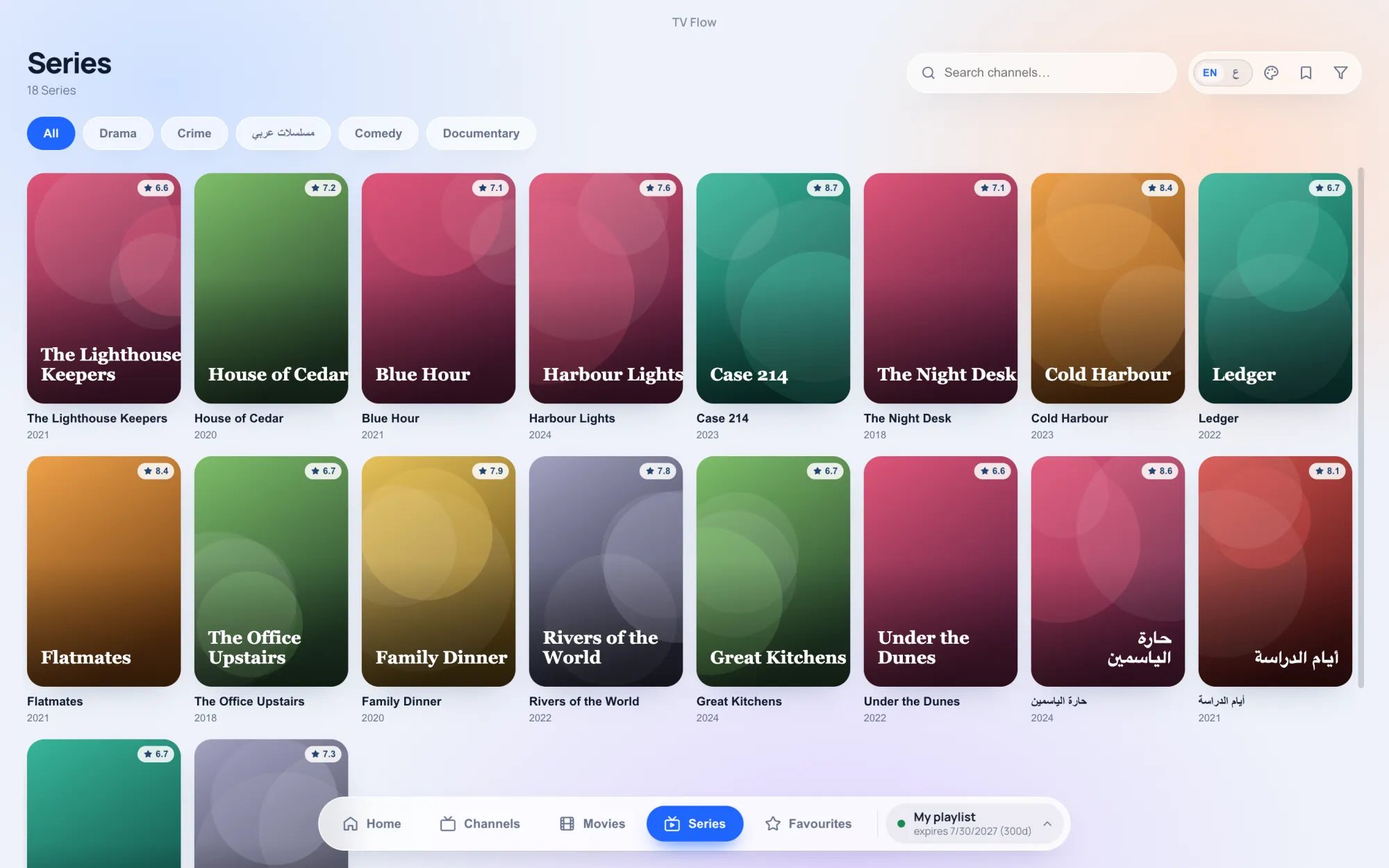Click the vertical scrollbar on the right
The width and height of the screenshot is (1389, 868).
point(1361,427)
